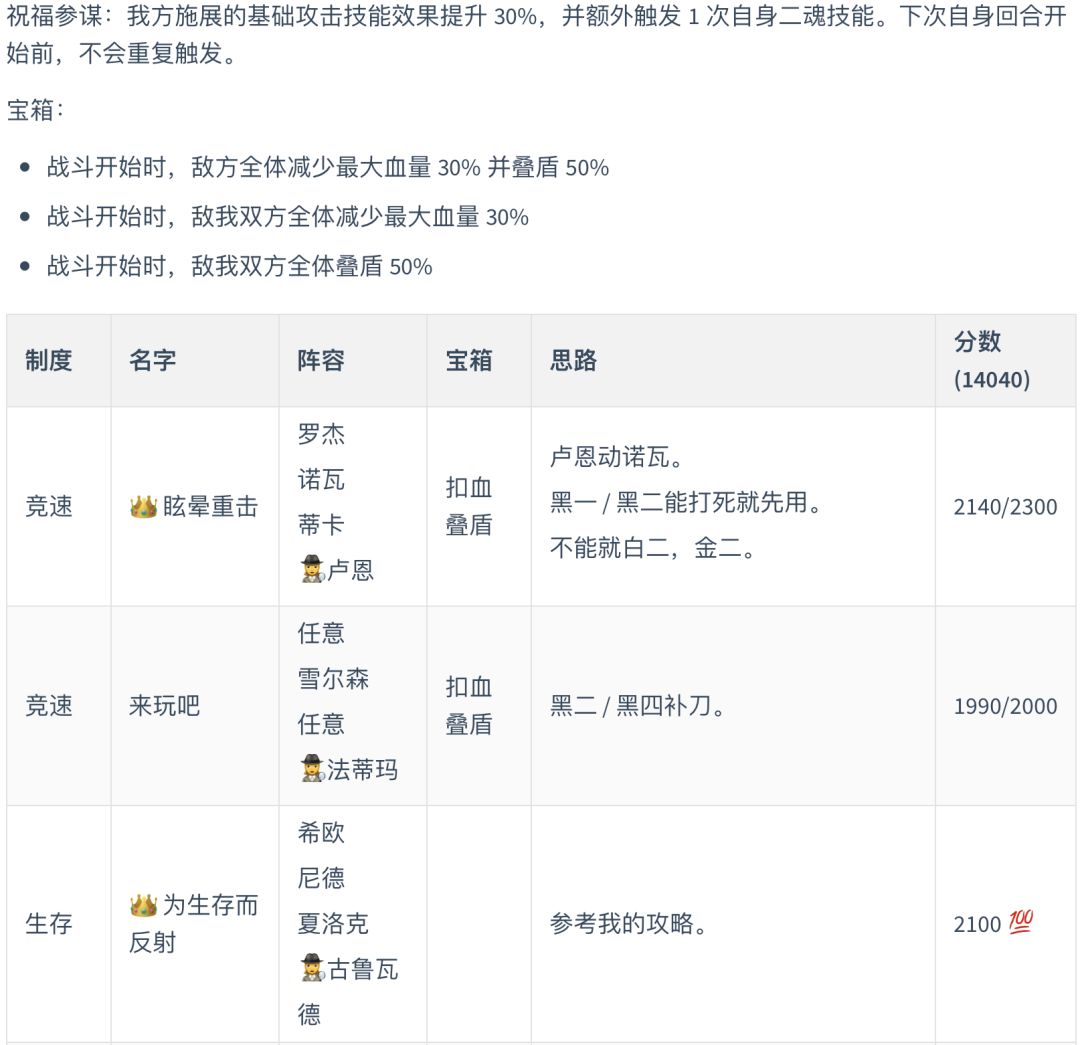
Task: Click the bullet 敌我双方全体减少最大血量 30%
Action: tap(288, 217)
